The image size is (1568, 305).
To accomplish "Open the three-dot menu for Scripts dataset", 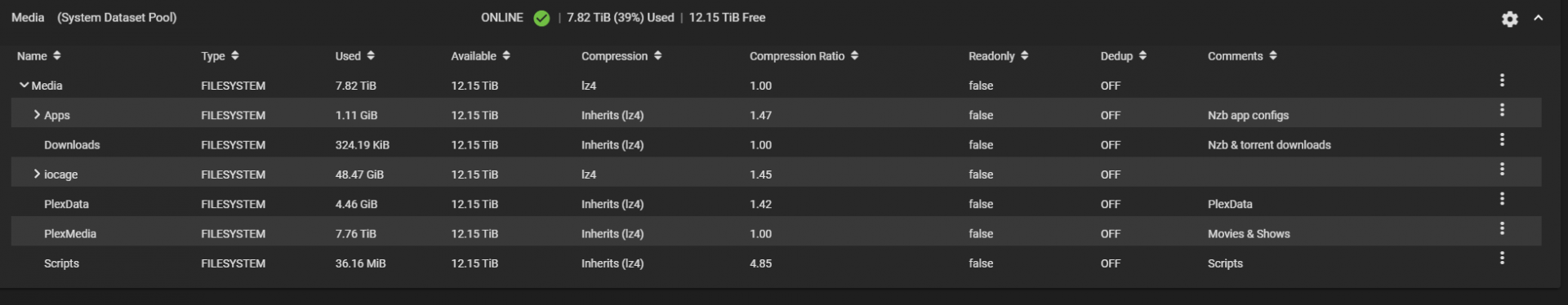I will (1502, 258).
